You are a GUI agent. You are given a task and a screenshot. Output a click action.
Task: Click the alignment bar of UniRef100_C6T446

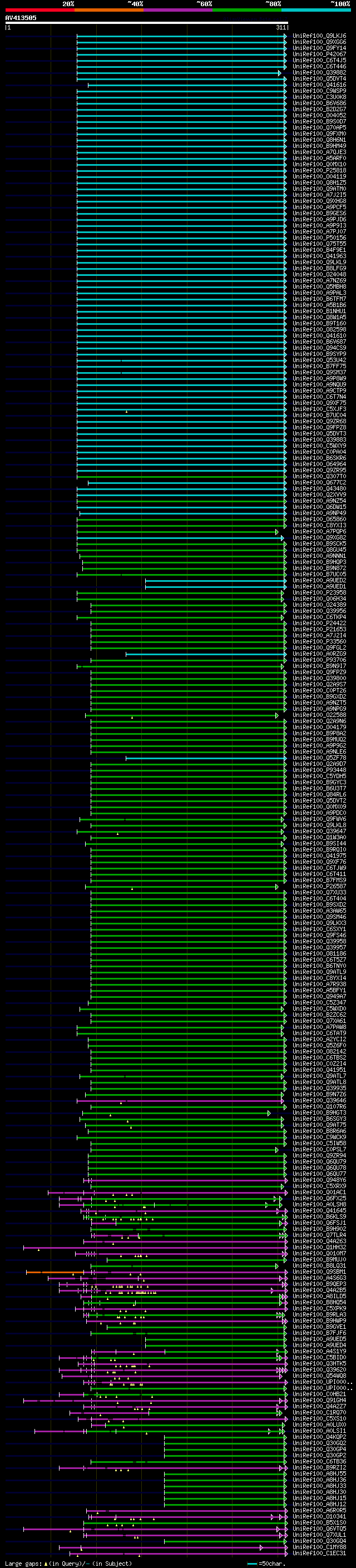(181, 66)
